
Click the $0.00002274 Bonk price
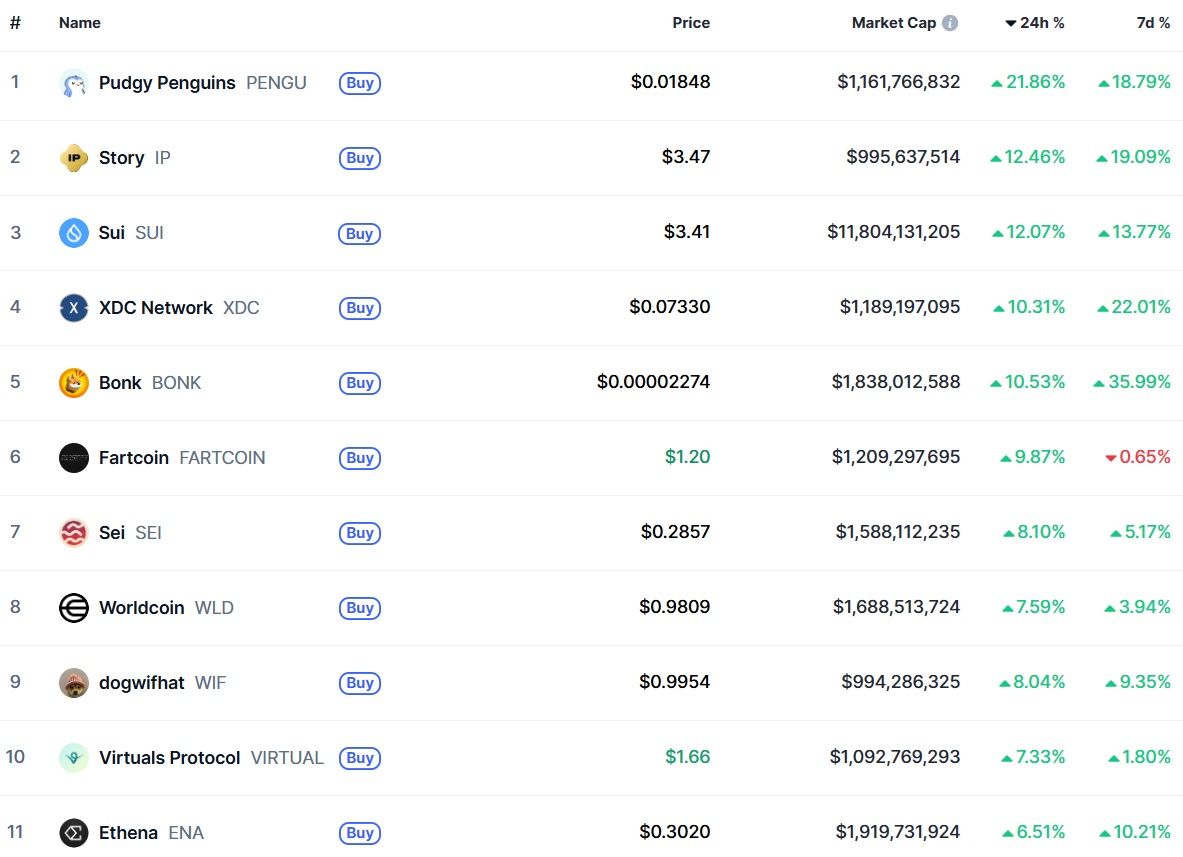(x=653, y=382)
